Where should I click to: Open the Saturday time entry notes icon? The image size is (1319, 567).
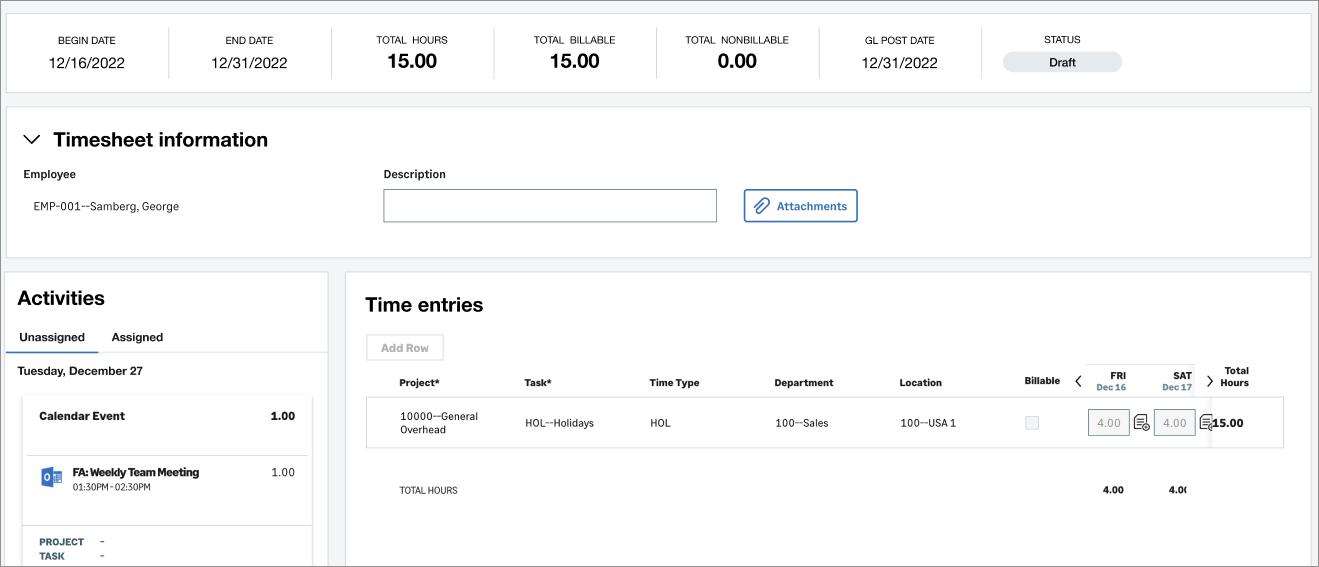tap(1205, 423)
